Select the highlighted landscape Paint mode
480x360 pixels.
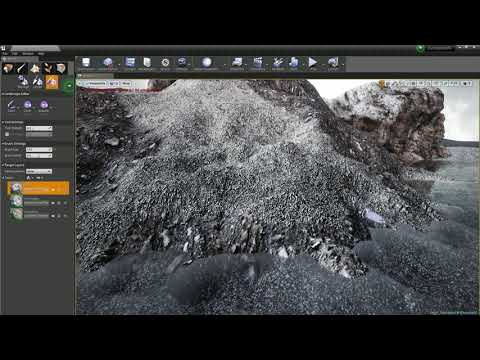pos(52,82)
